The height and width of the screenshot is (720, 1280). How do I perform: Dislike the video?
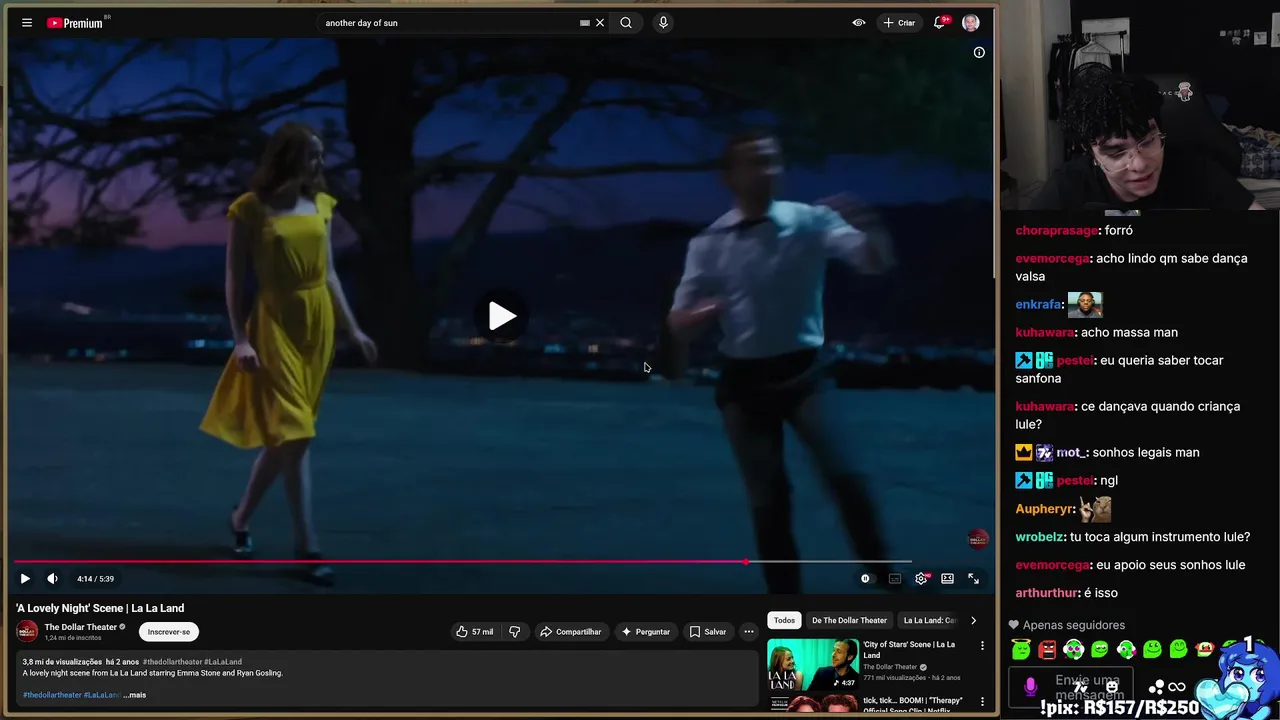(x=515, y=632)
